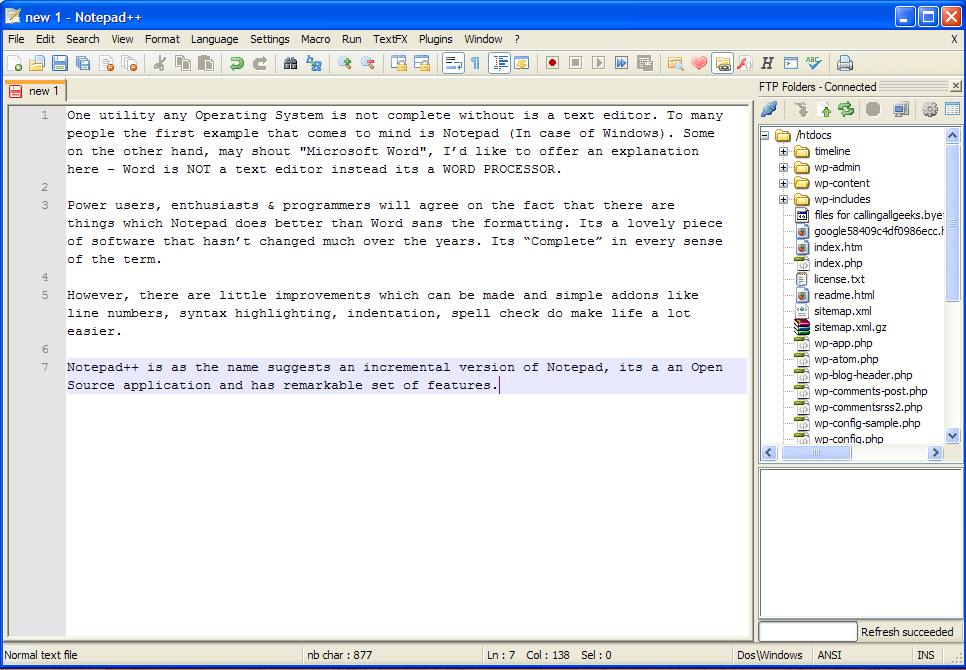Viewport: 966px width, 670px height.
Task: Click the Stop recording macro icon
Action: 575,63
